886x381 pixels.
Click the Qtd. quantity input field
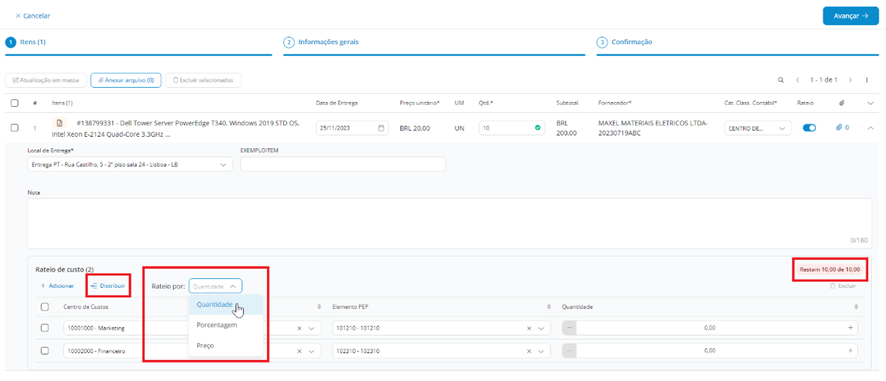(512, 128)
